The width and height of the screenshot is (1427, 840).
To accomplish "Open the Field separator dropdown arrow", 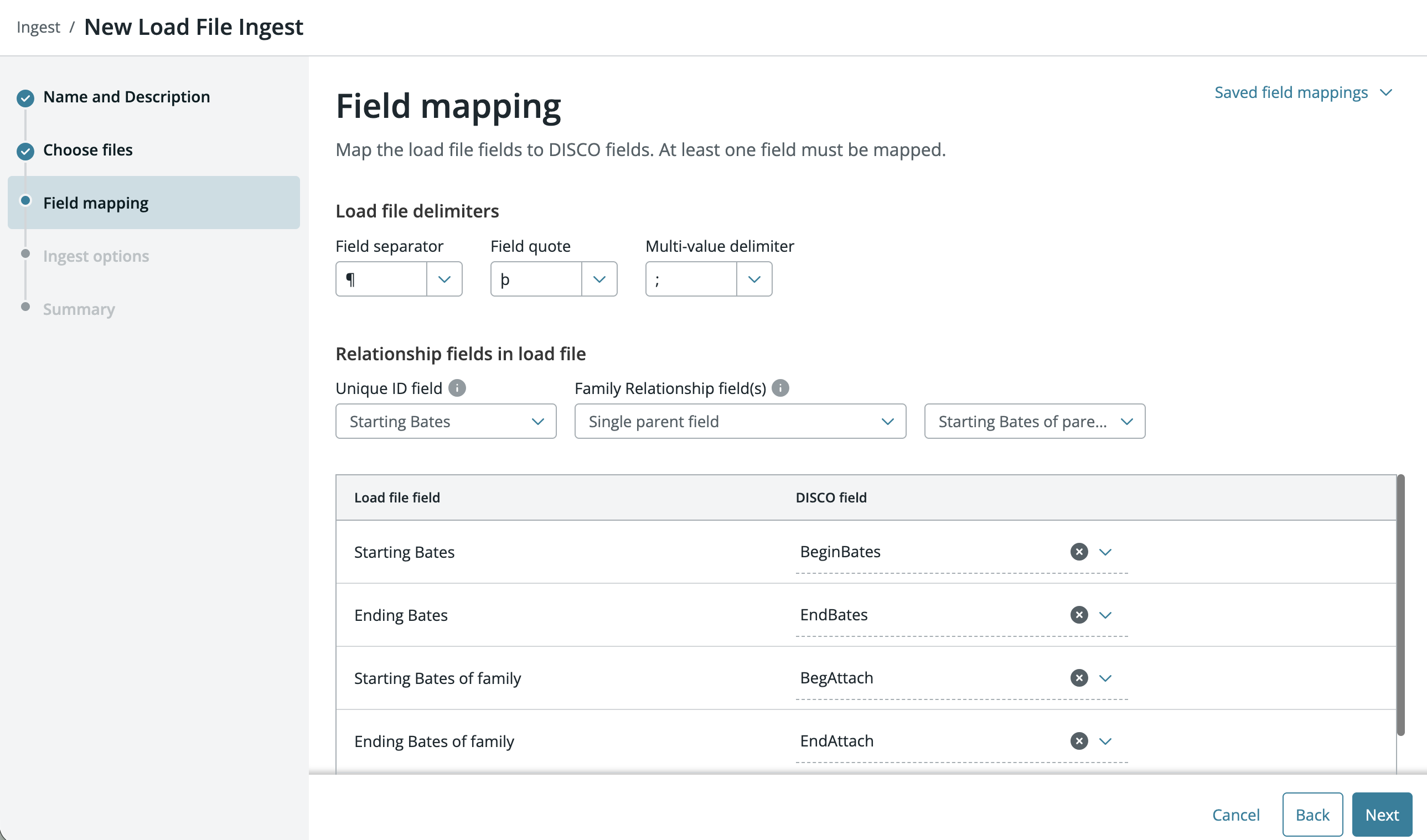I will pyautogui.click(x=444, y=279).
